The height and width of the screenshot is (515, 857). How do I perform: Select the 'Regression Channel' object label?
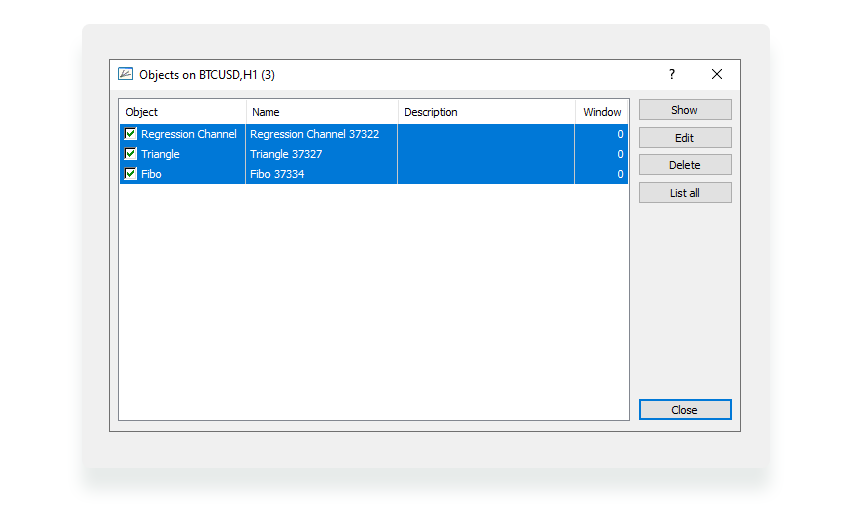(x=189, y=134)
